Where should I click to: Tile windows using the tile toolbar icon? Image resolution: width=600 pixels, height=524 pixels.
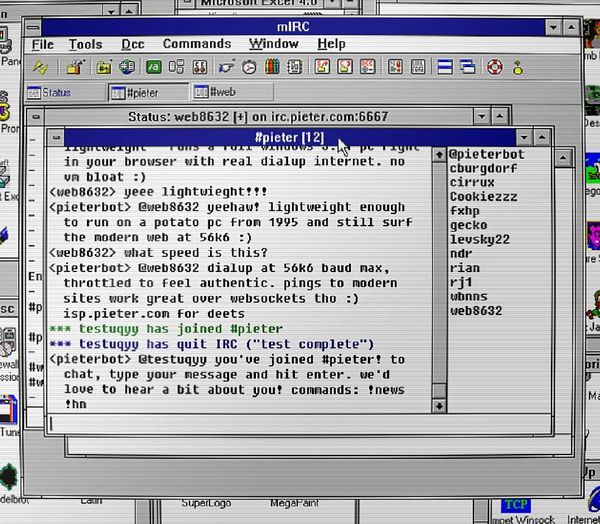point(445,67)
